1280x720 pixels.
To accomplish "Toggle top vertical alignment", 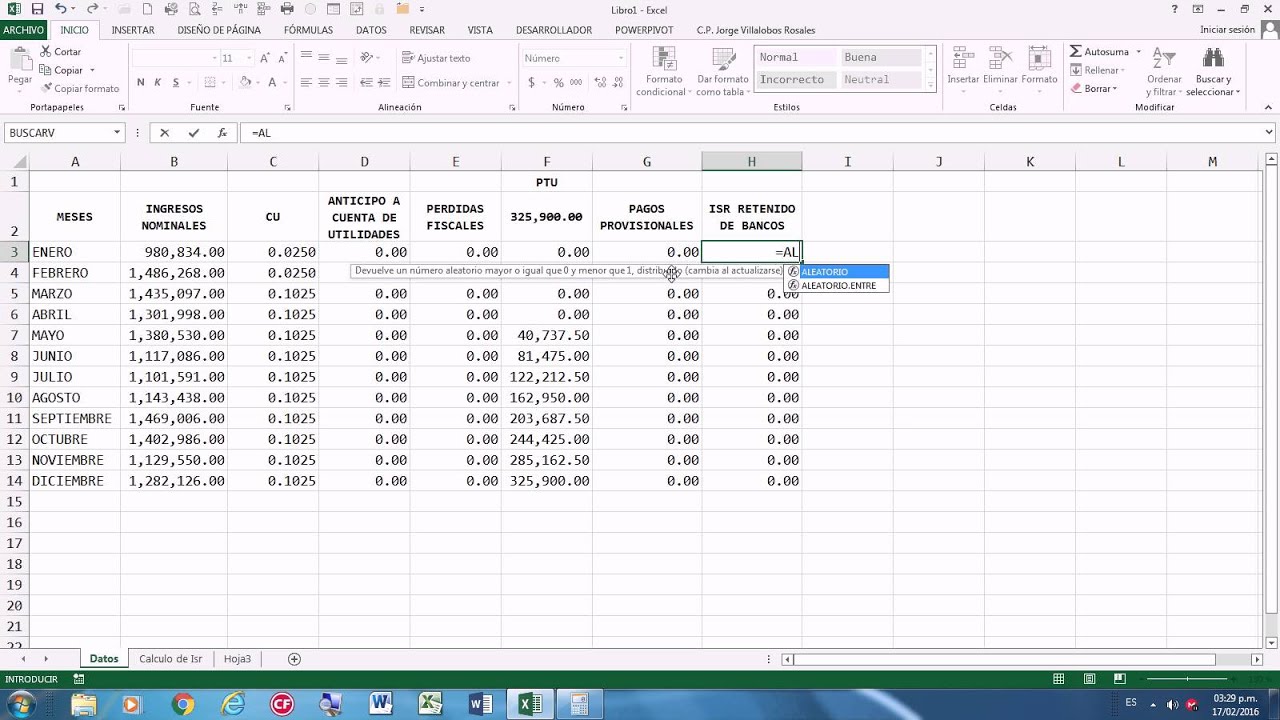I will pyautogui.click(x=307, y=57).
